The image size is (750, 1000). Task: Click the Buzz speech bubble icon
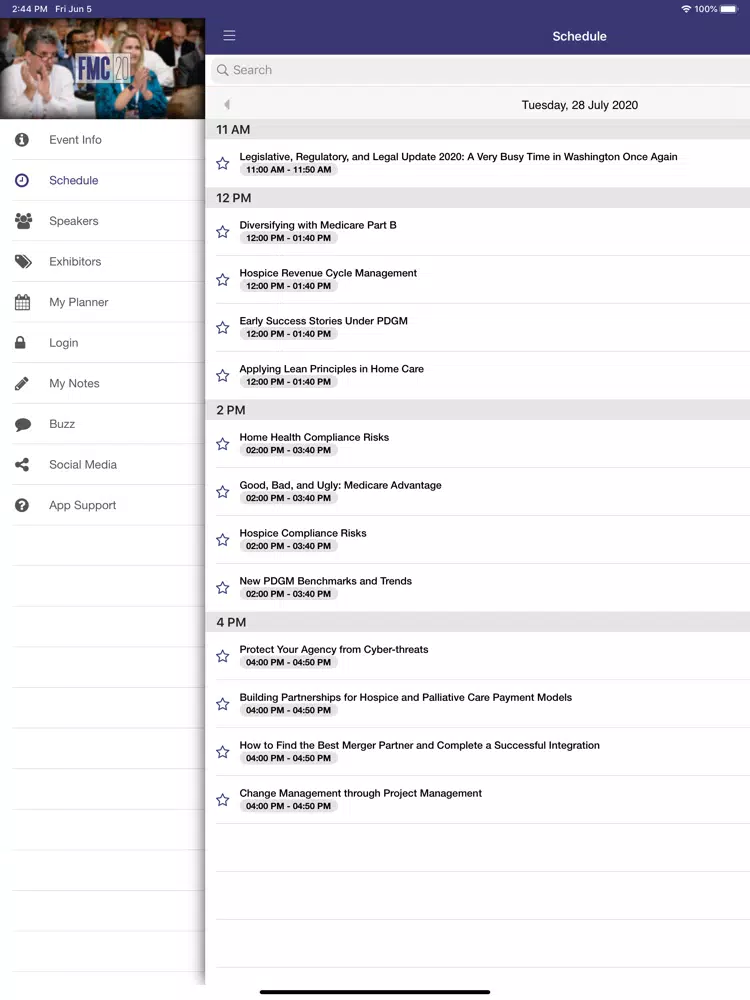pos(22,424)
